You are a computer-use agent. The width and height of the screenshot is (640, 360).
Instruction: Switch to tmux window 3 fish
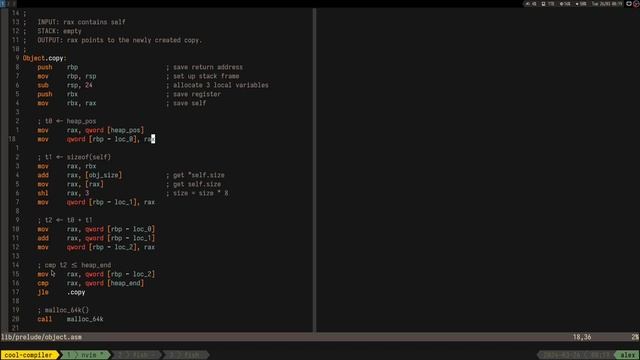[186, 355]
